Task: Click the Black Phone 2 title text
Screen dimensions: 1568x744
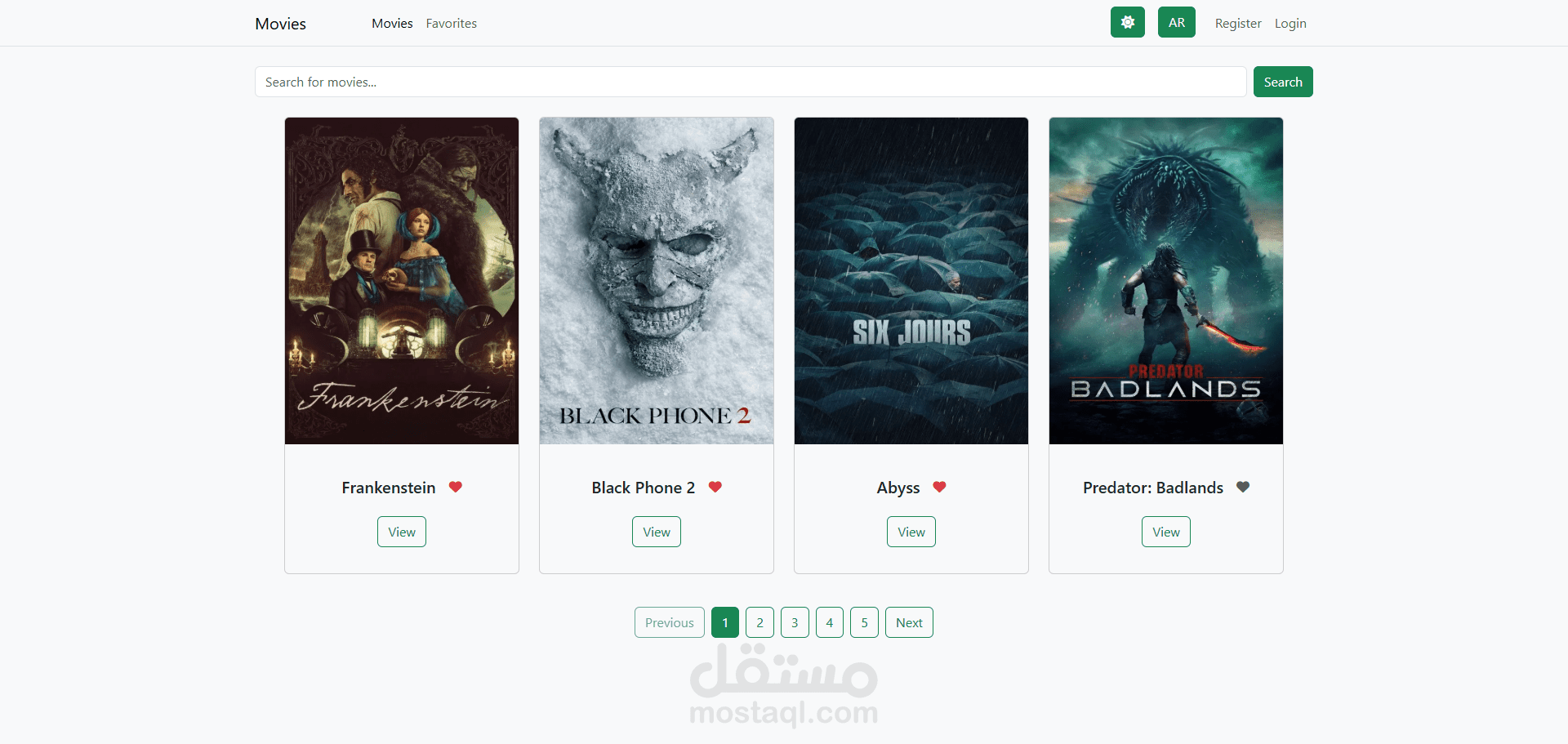Action: [x=644, y=488]
